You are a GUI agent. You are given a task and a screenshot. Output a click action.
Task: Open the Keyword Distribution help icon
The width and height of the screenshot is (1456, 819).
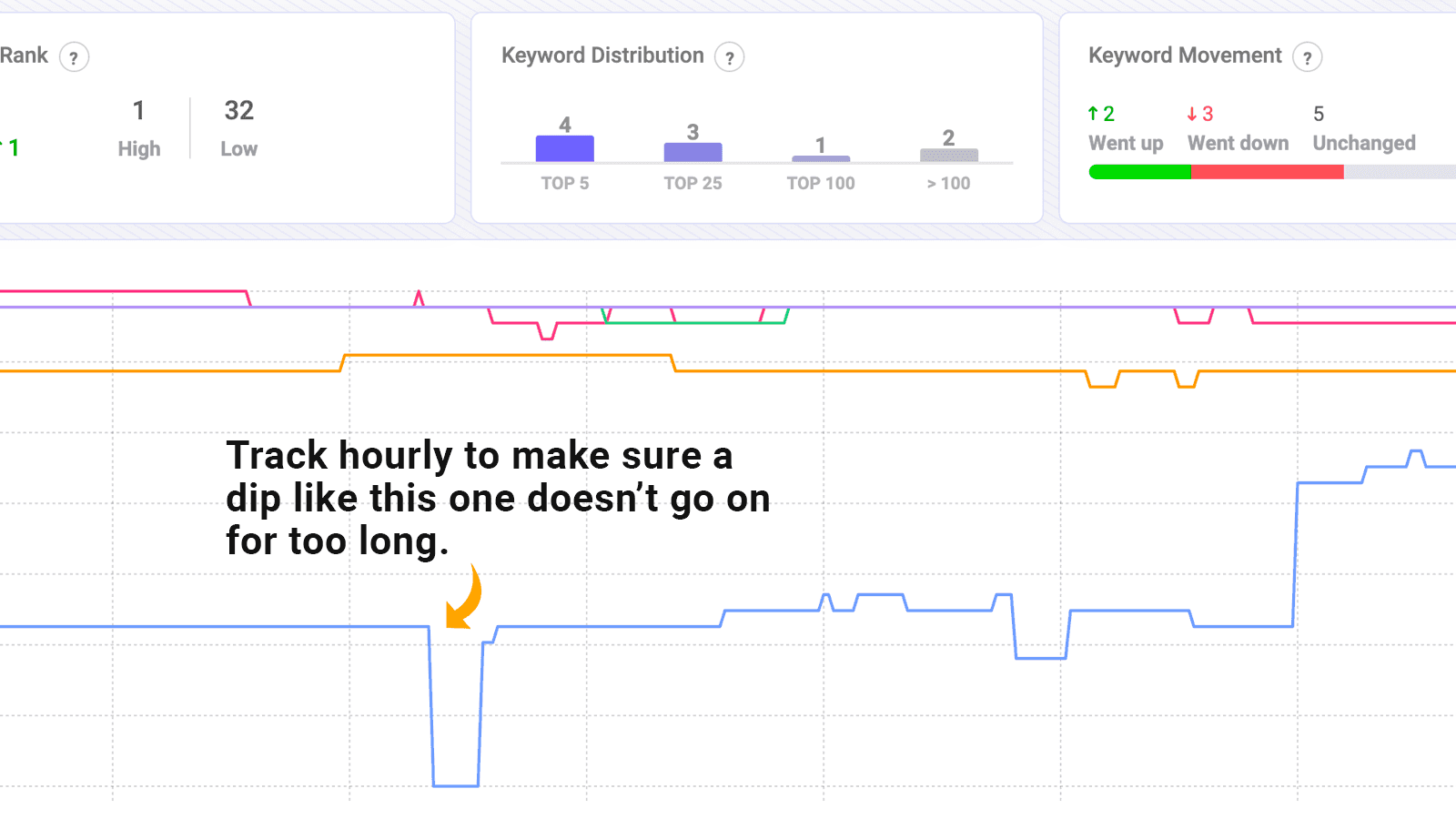[729, 57]
